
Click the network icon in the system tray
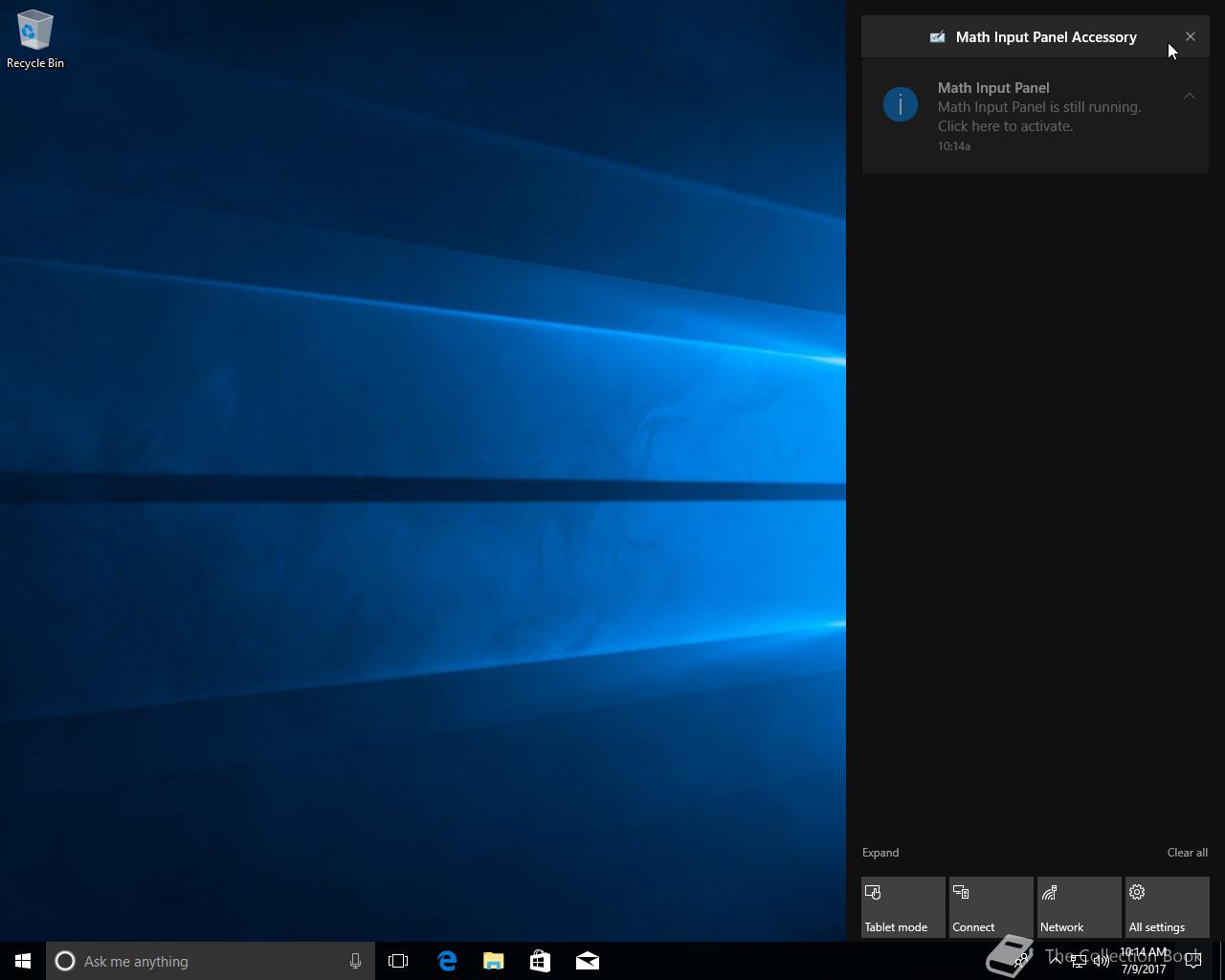coord(1078,961)
